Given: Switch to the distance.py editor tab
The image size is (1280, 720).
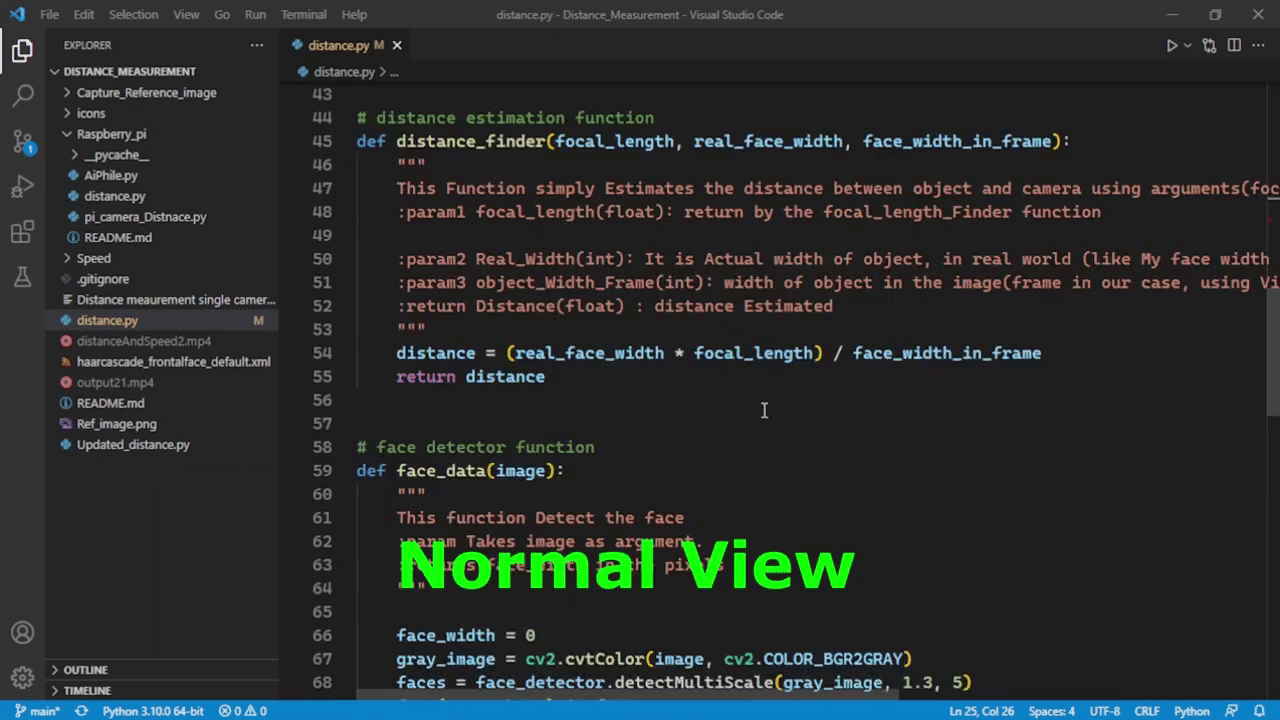Looking at the screenshot, I should tap(340, 45).
